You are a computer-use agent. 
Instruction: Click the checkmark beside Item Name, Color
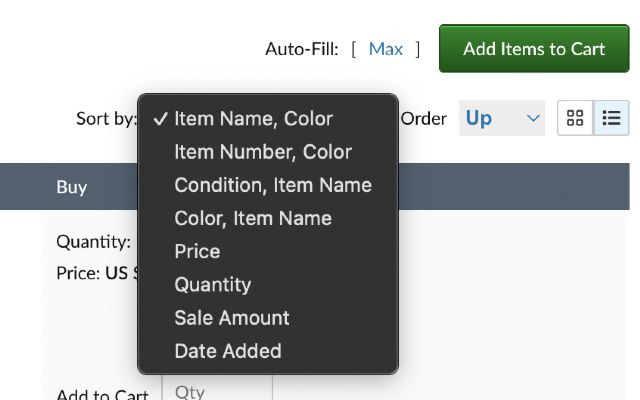coord(160,118)
